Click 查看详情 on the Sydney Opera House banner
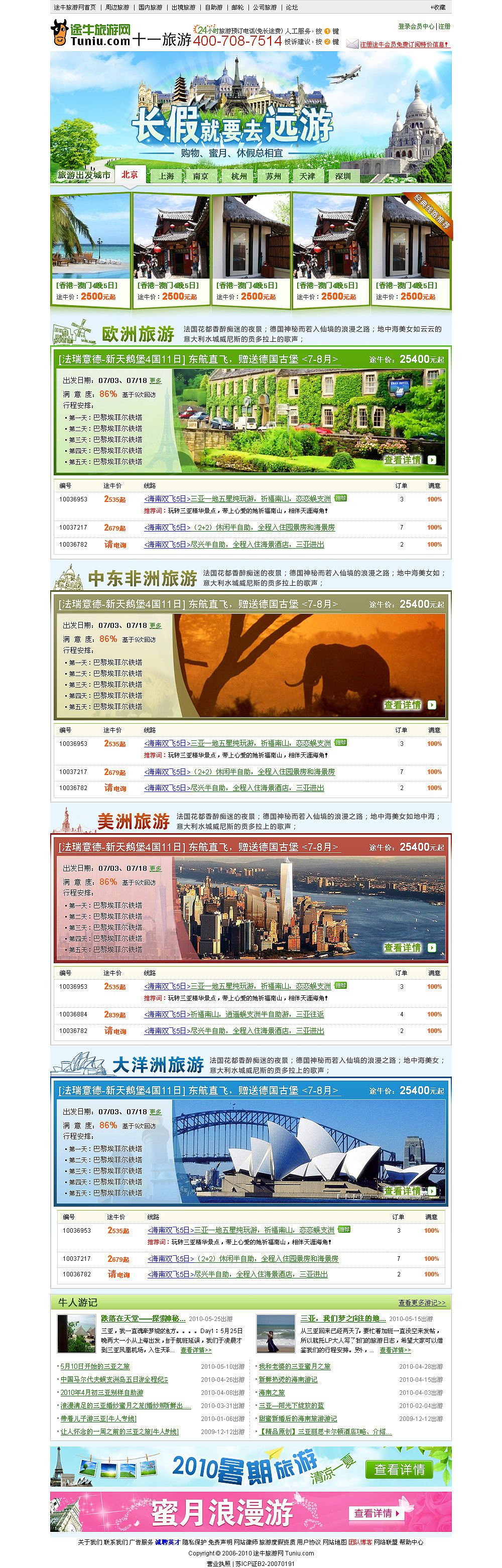This screenshot has width=502, height=1568. click(402, 1190)
